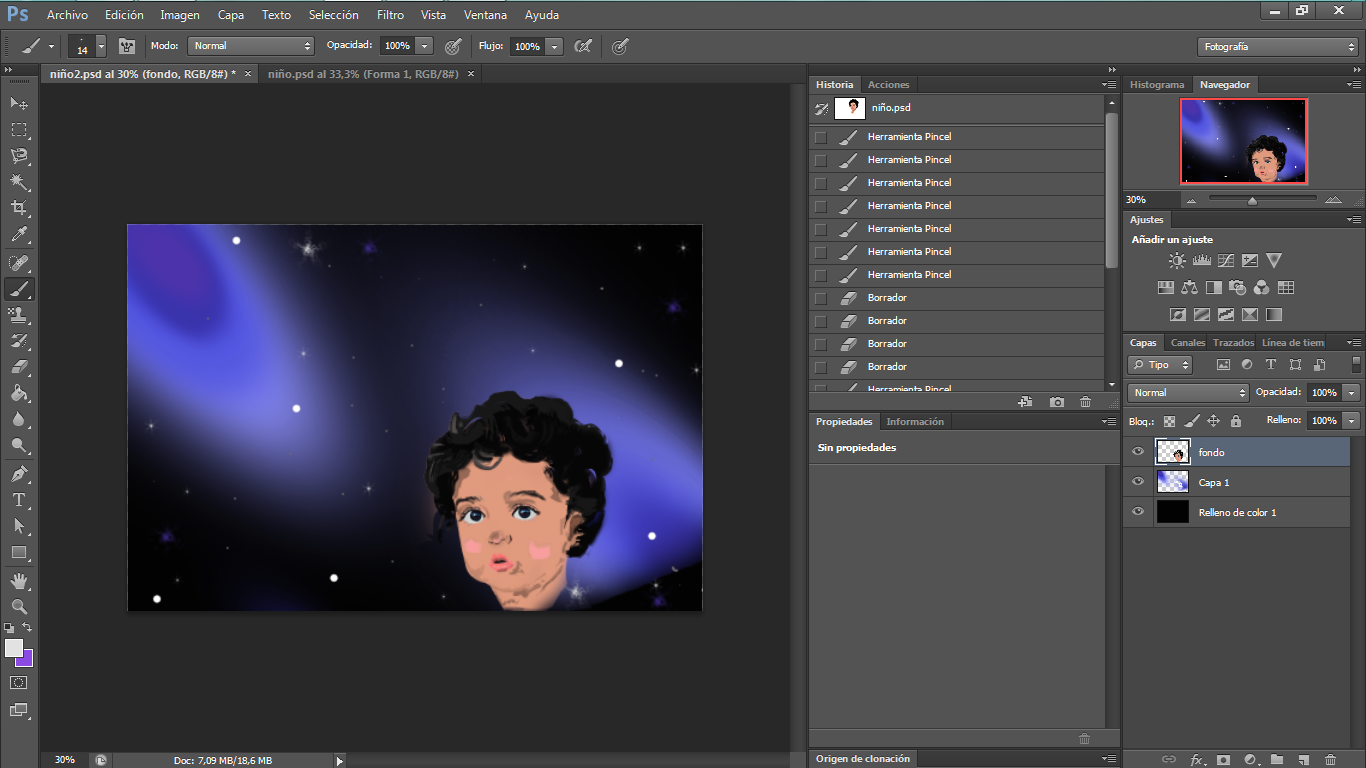The height and width of the screenshot is (768, 1366).
Task: Click the zoom percentage field in status bar
Action: coord(65,760)
